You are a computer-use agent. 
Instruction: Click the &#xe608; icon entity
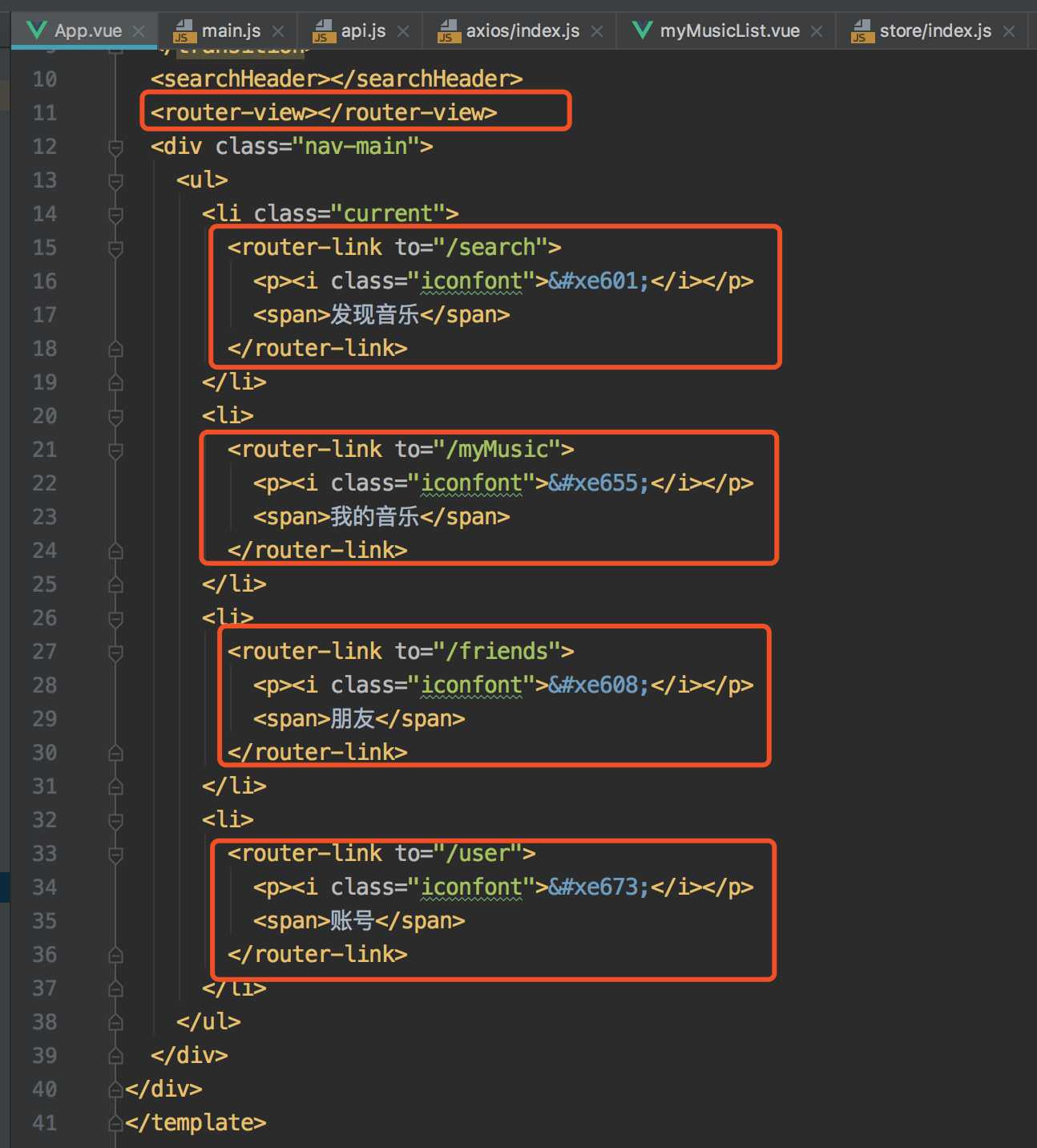click(599, 685)
